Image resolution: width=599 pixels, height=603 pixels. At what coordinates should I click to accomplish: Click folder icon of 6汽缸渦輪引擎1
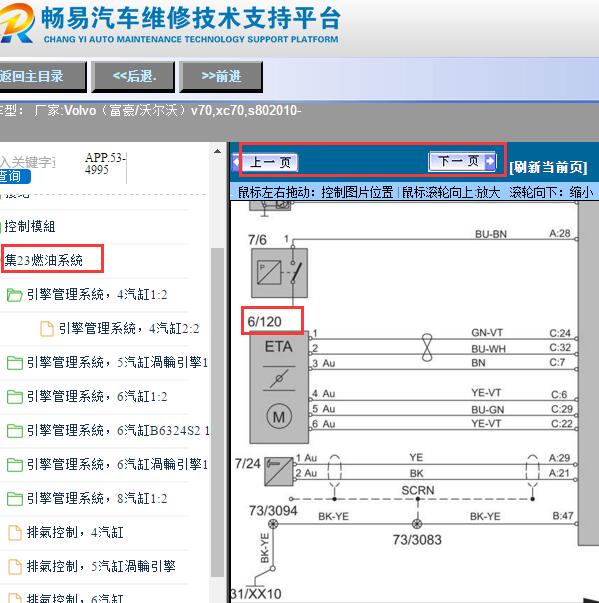point(15,465)
